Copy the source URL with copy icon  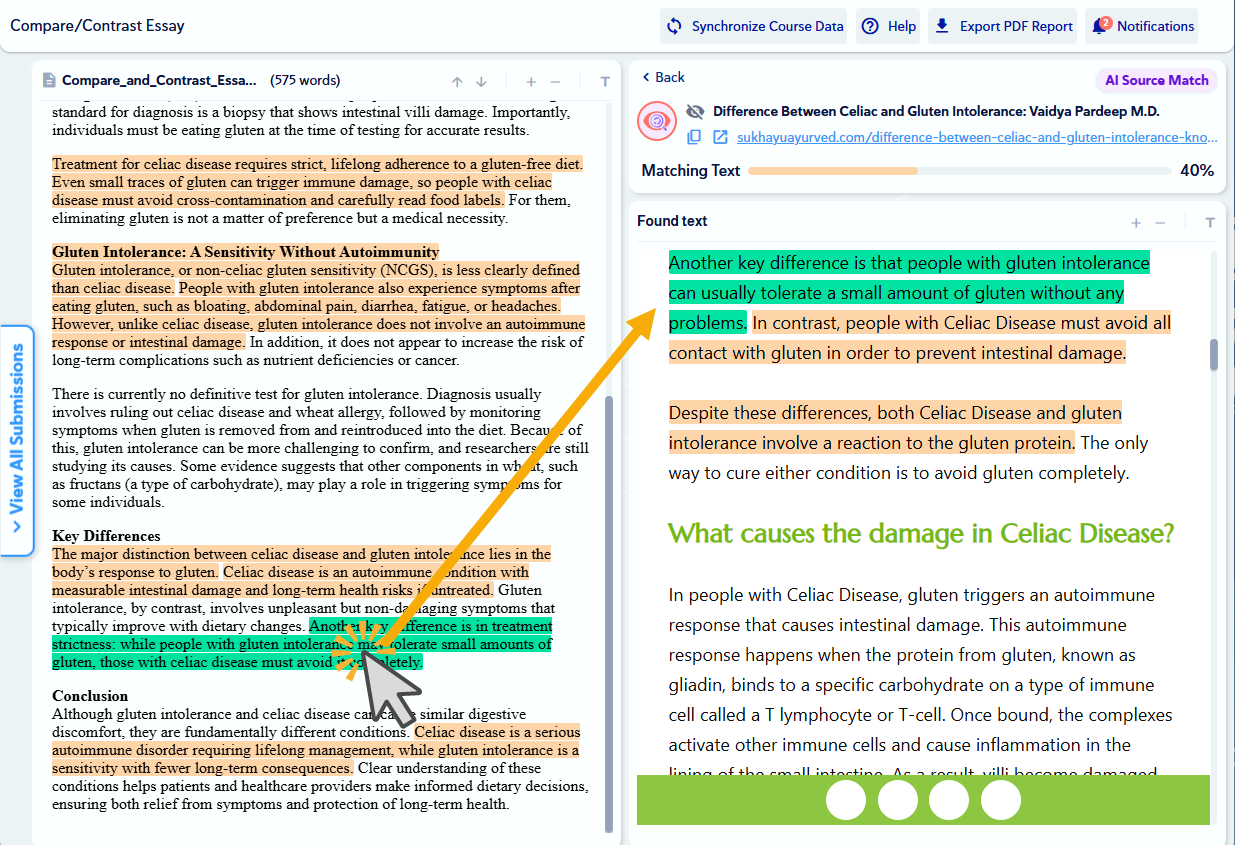pos(695,137)
